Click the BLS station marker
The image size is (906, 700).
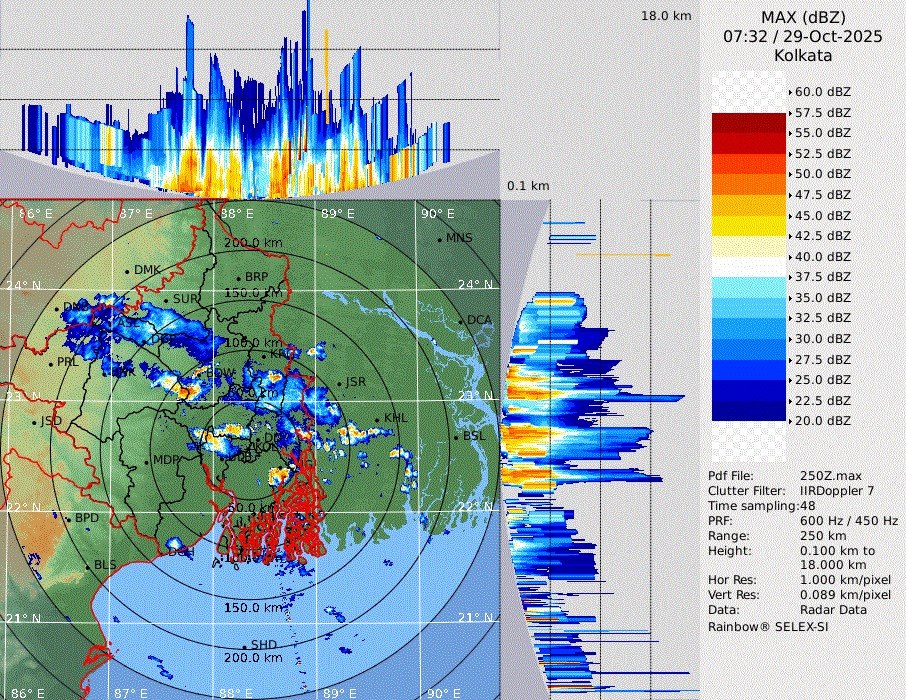88,566
